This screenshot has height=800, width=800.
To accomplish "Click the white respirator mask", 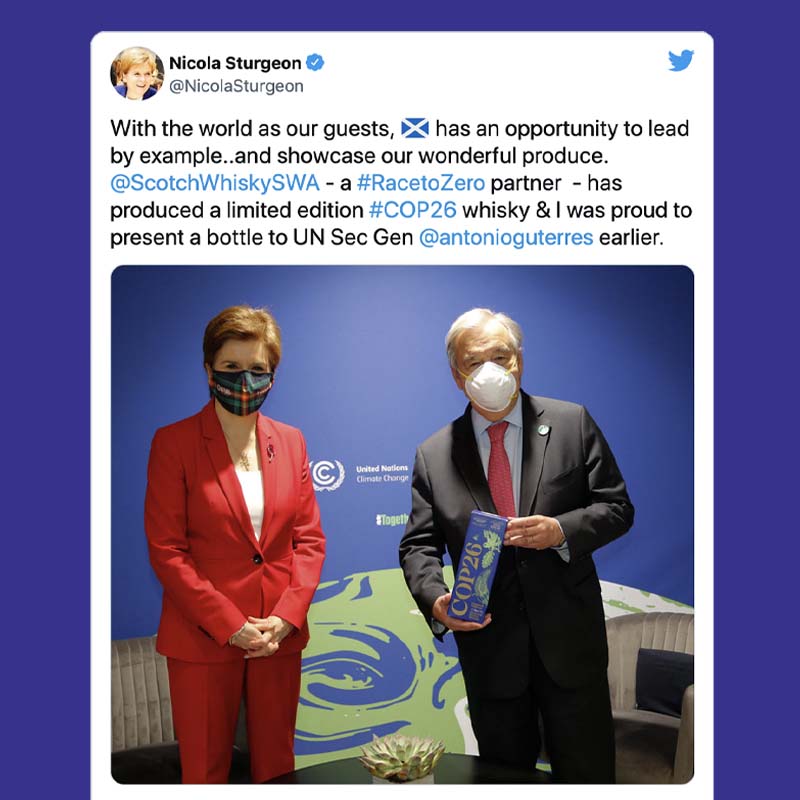I will tap(489, 386).
